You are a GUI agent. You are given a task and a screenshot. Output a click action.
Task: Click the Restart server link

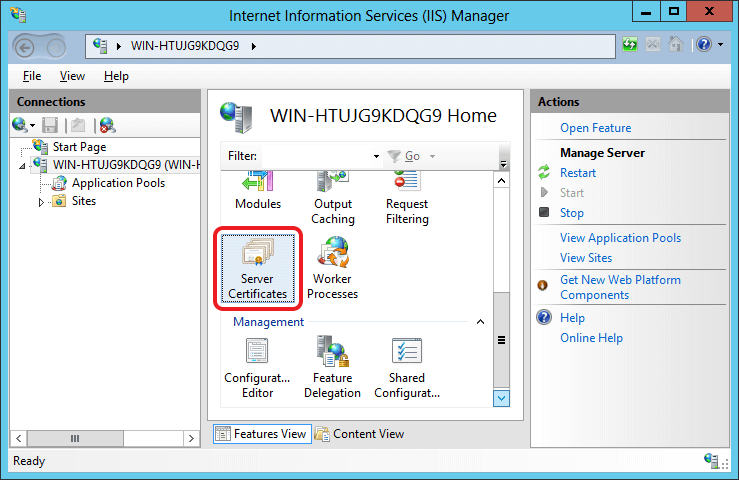point(578,173)
